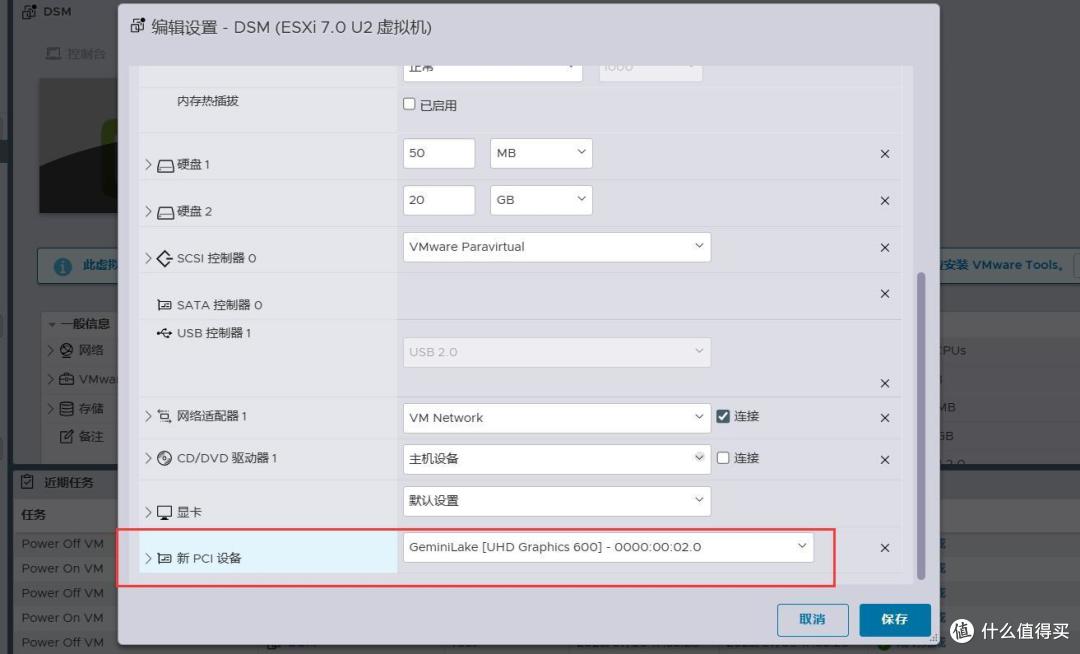Expand the SCSI 控制器 0 row
This screenshot has height=654, width=1080.
tap(148, 258)
